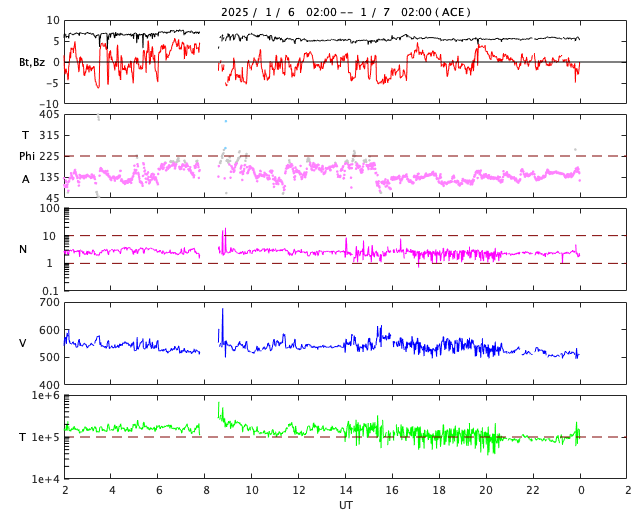Click the '18' hour label on the UT axis
Screen dimensions: 640x512
(x=439, y=490)
